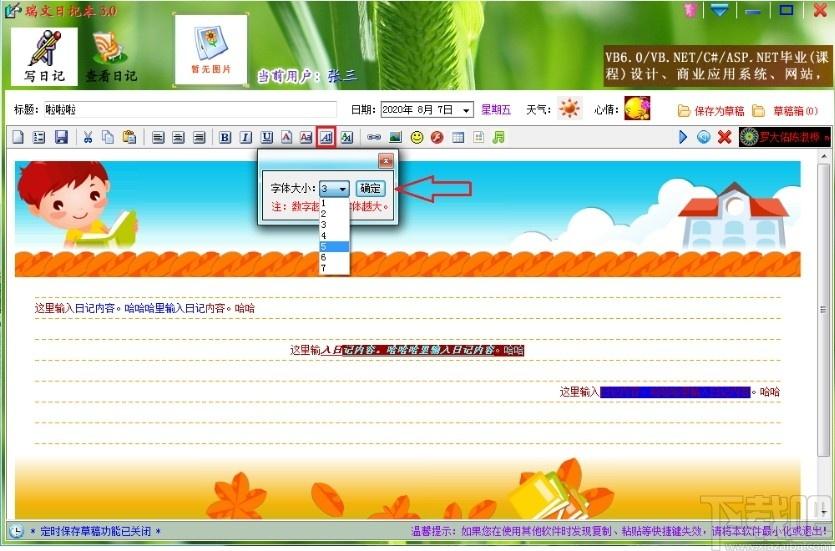Viewport: 835px width, 551px height.
Task: Click the red X delete icon
Action: [724, 137]
